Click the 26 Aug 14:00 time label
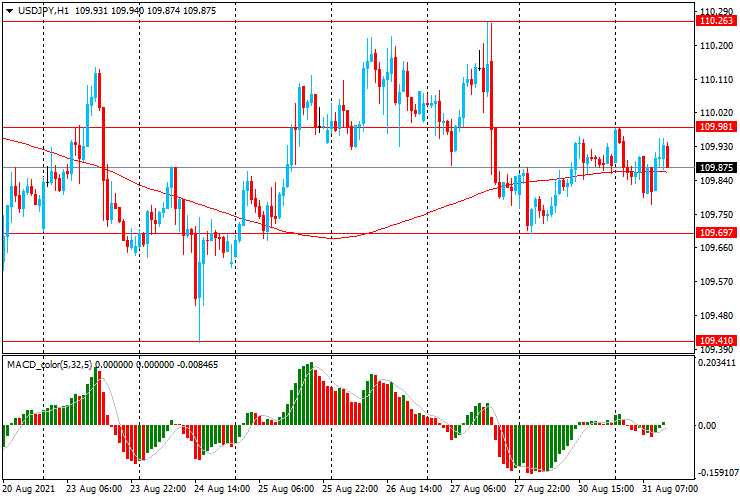Screen dimensions: 740x500 414,488
